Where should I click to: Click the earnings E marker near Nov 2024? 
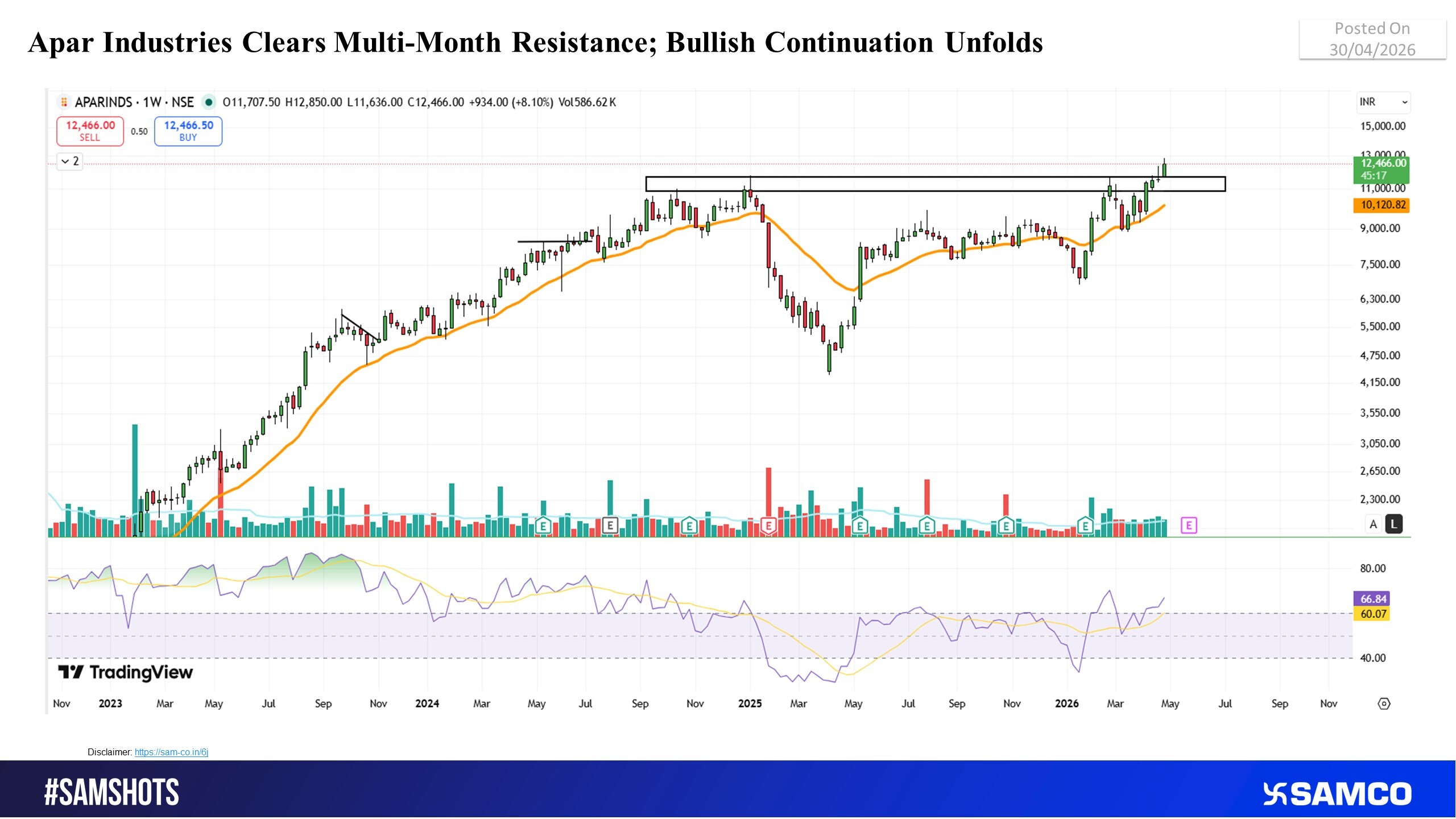pos(689,526)
